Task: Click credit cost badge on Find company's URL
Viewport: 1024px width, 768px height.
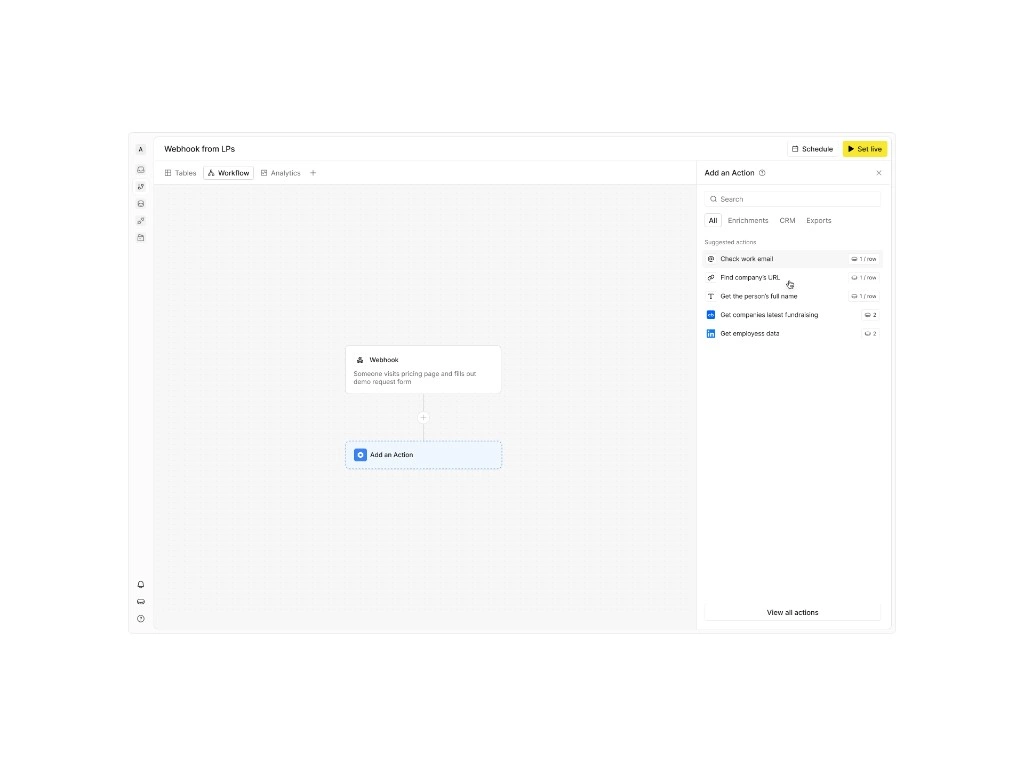Action: coord(863,278)
